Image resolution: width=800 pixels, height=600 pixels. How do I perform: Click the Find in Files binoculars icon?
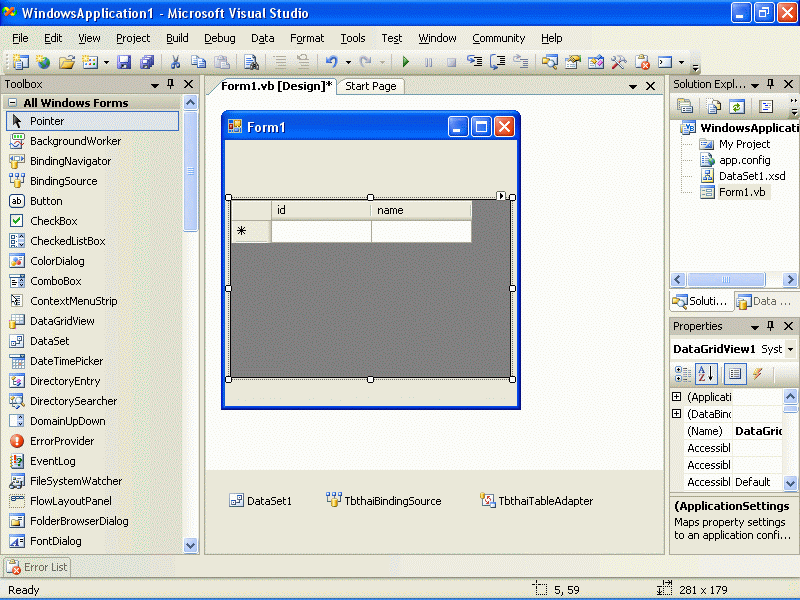pos(251,62)
